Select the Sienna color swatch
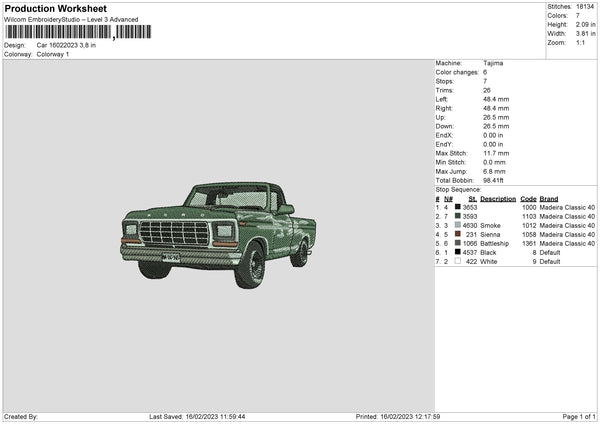Viewport: 600px width, 424px height. [458, 234]
